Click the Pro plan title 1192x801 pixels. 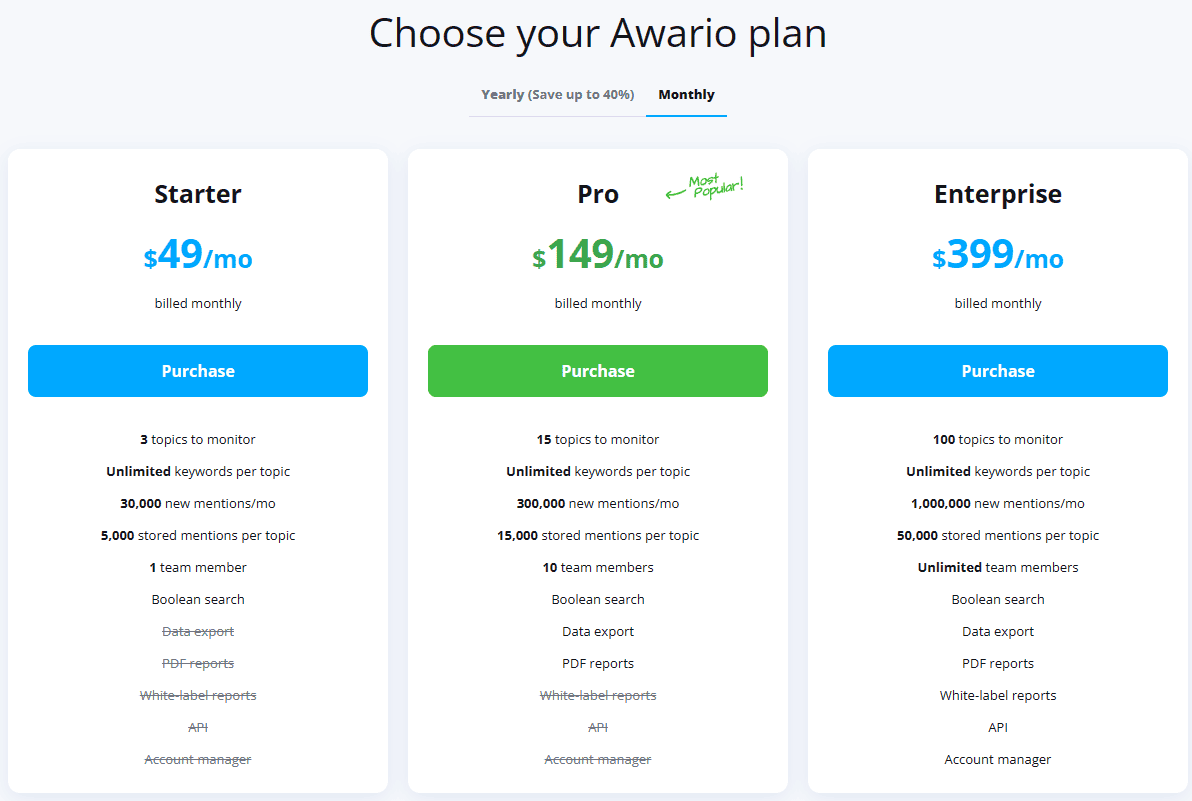598,195
